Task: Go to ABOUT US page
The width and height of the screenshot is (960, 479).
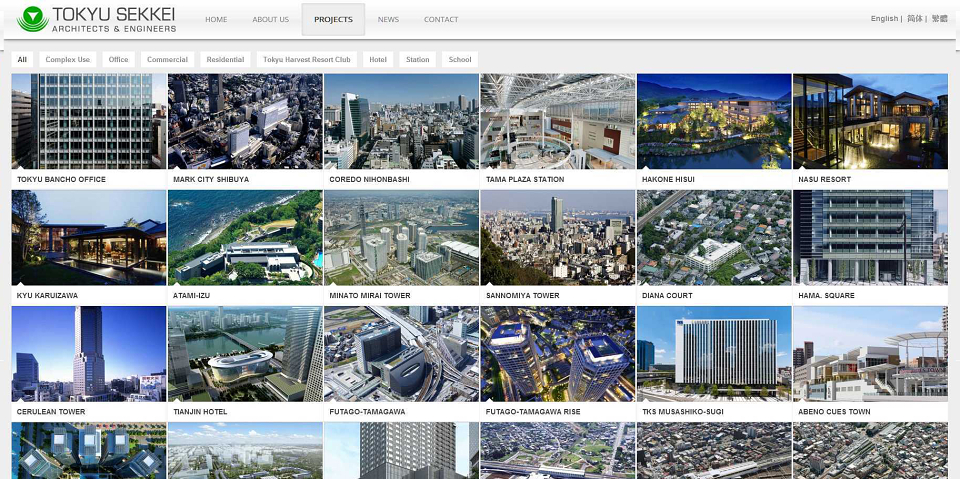Action: (x=271, y=20)
